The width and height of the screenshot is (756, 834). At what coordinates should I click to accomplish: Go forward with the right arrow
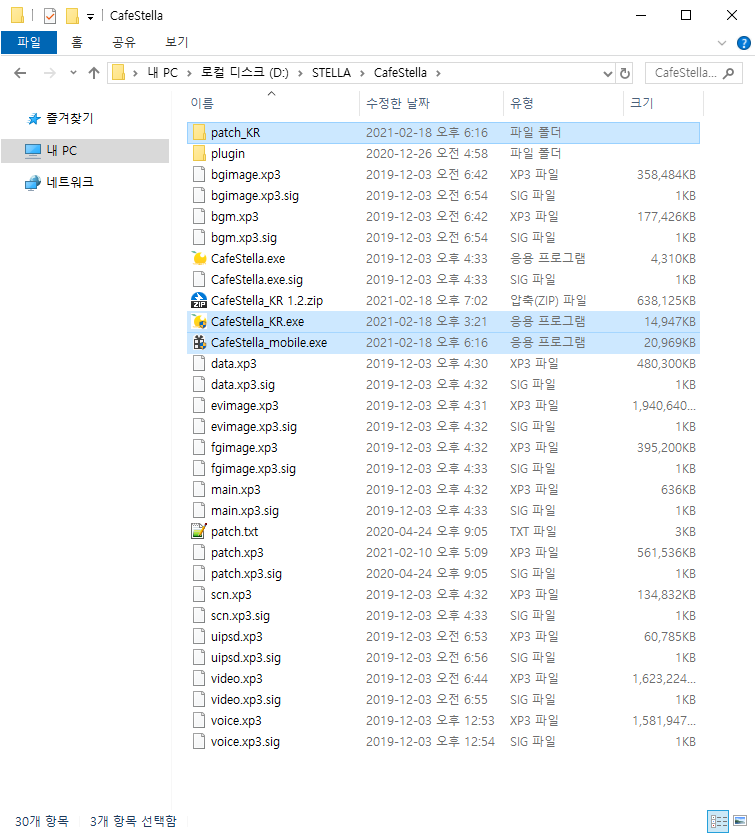[50, 73]
